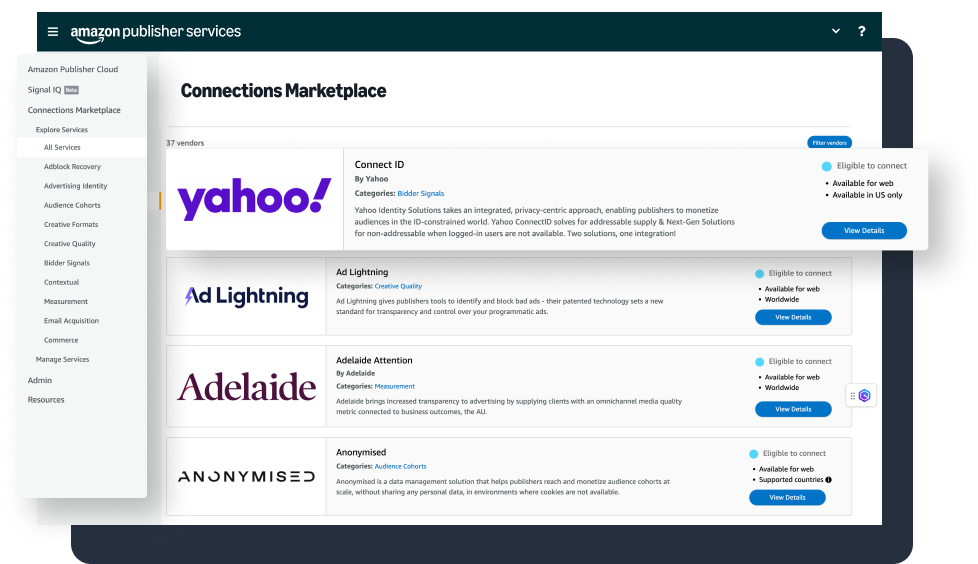Collapse the Explore Services section

point(62,130)
